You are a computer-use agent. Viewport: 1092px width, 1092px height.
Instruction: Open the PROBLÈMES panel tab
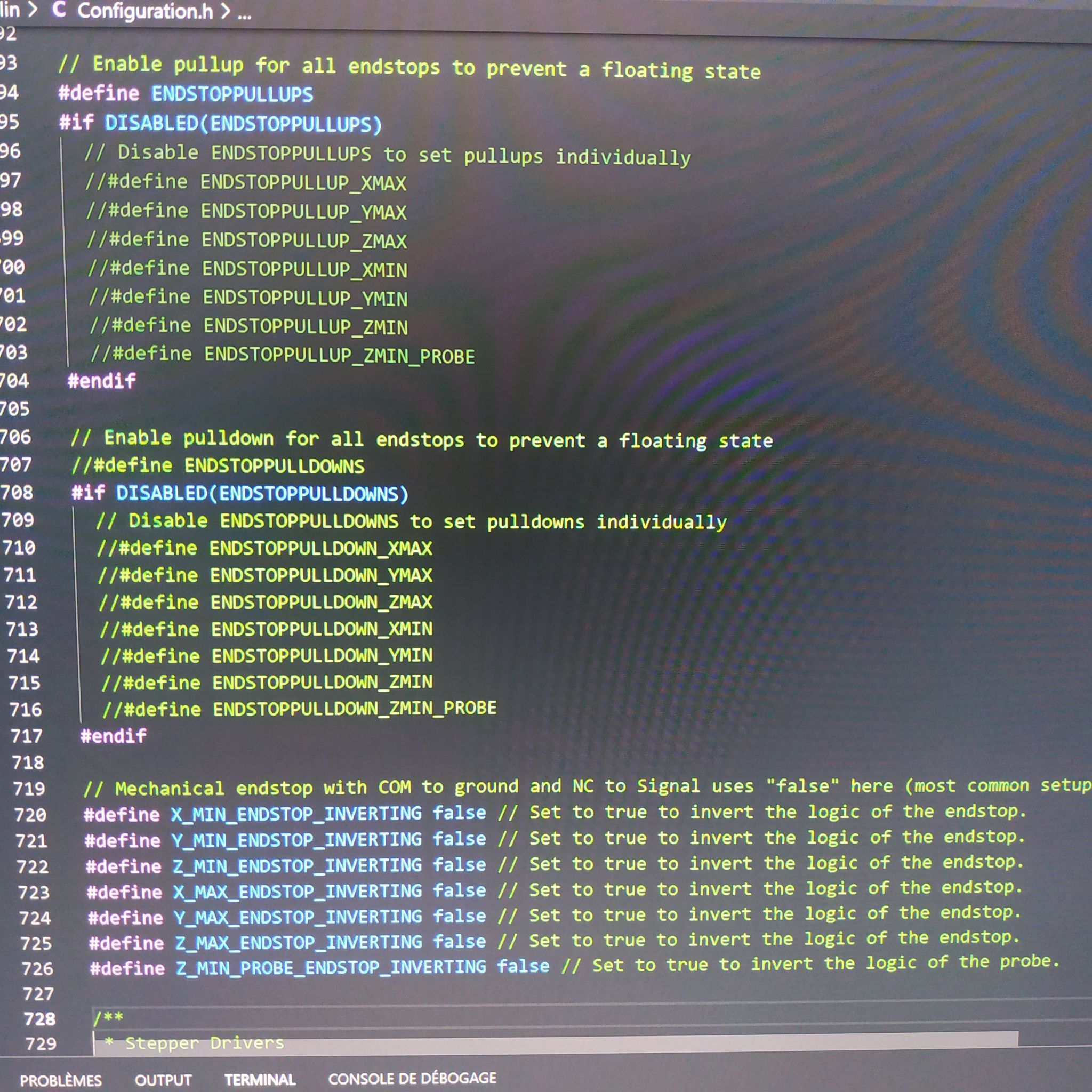pyautogui.click(x=61, y=1080)
